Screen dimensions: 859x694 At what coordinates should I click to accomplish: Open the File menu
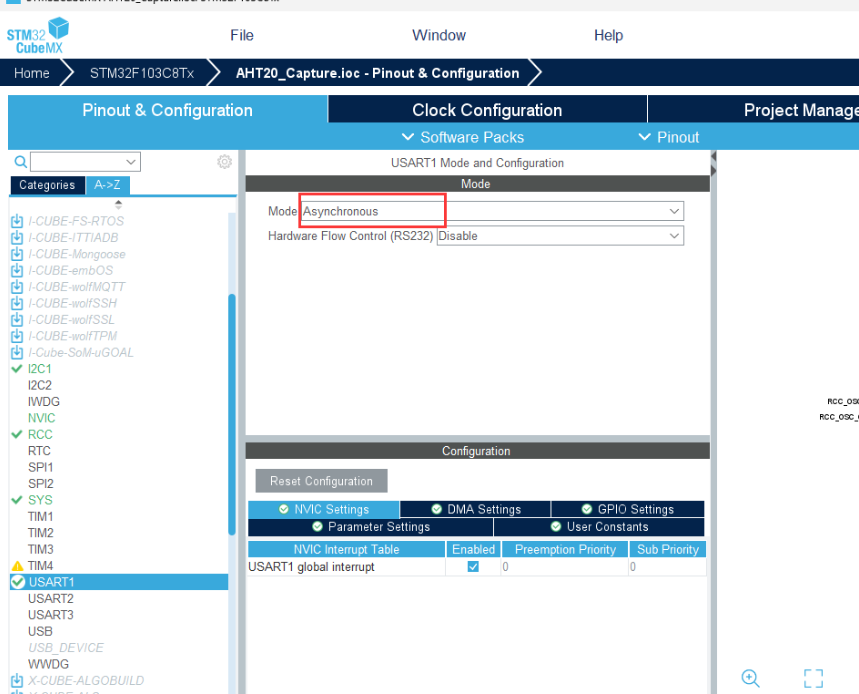[x=242, y=36]
